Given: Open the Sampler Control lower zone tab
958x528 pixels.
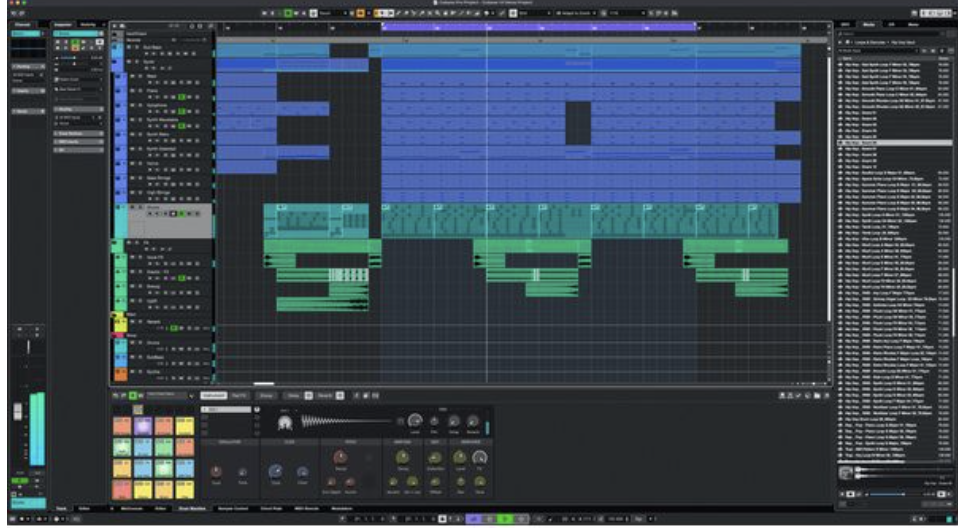Looking at the screenshot, I should click(233, 508).
